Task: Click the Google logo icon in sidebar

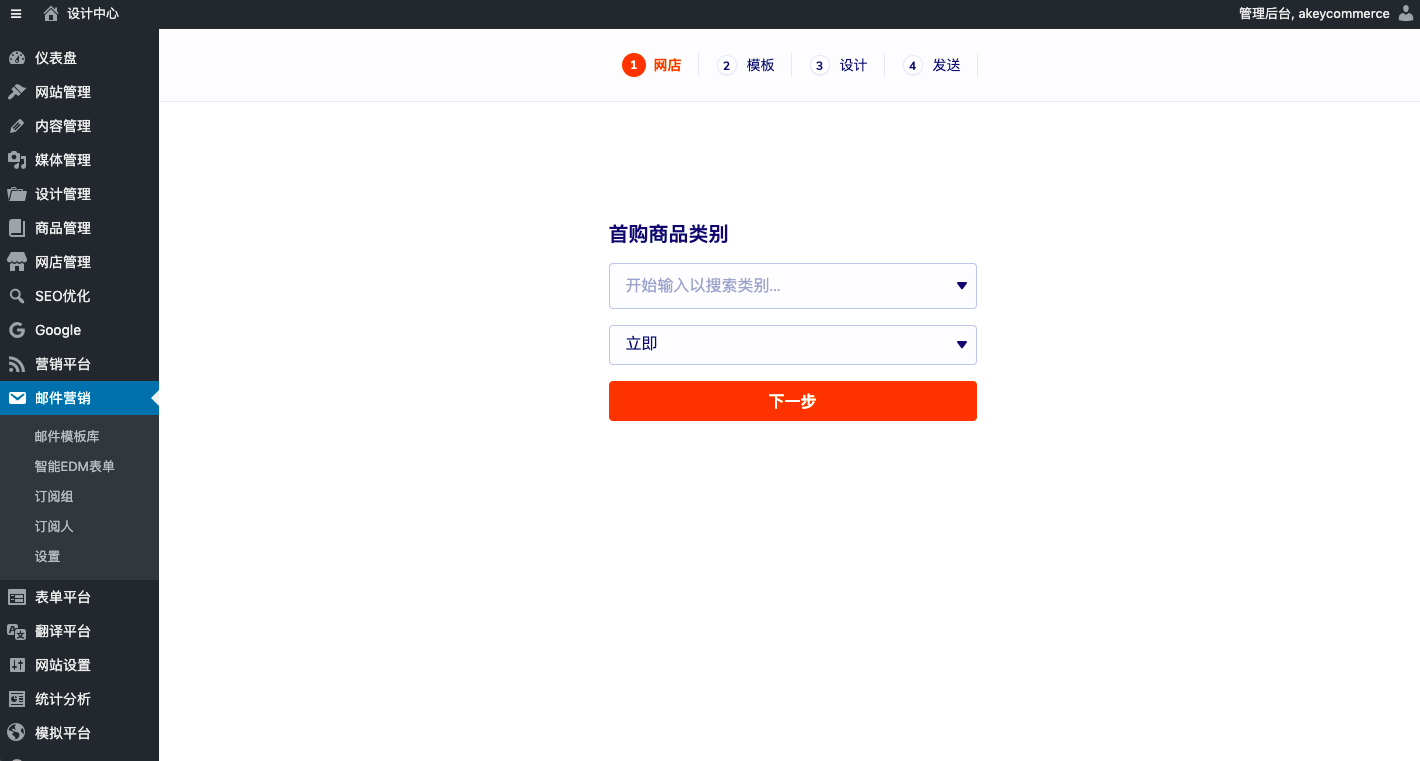Action: 17,330
